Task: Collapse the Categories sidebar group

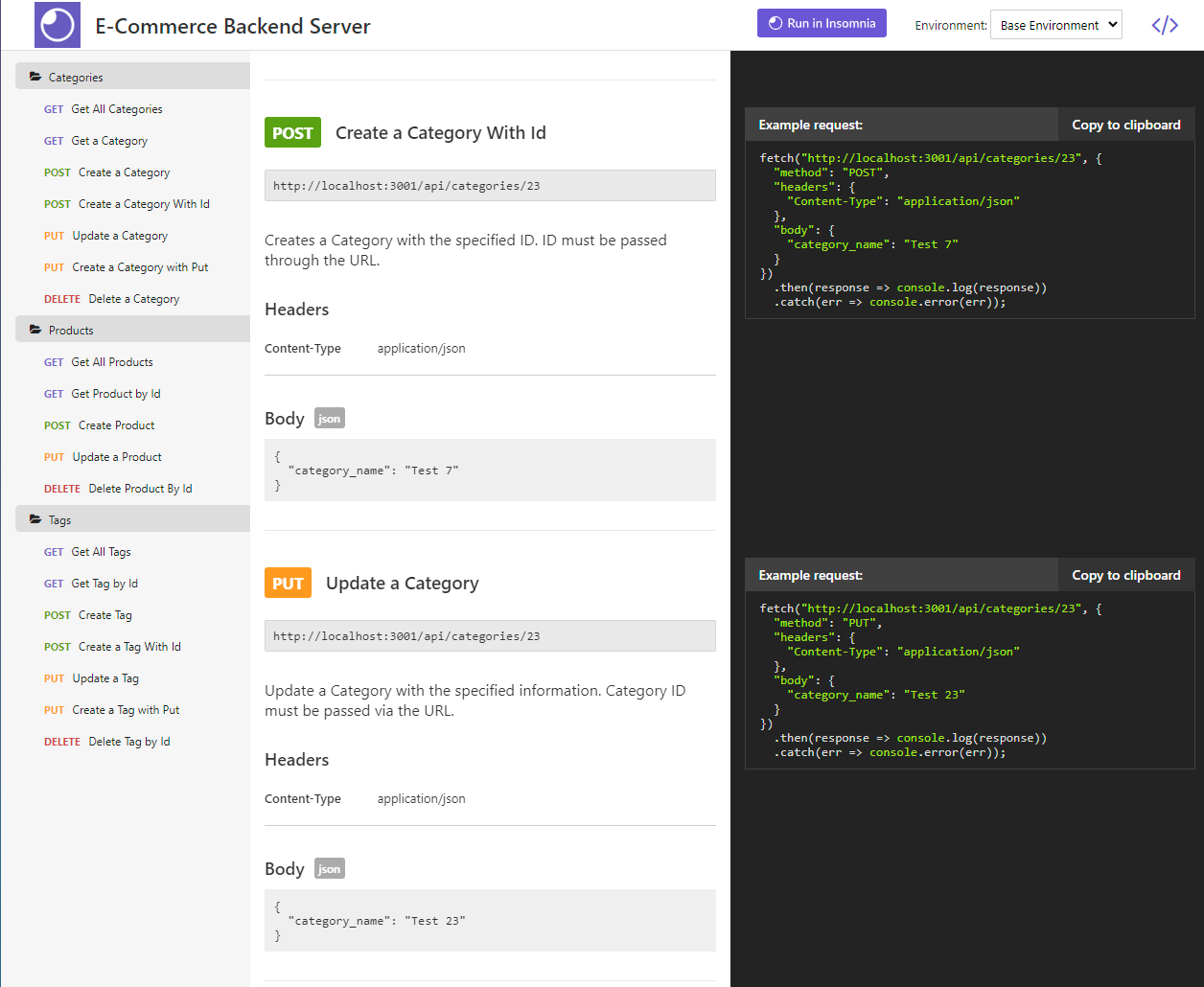Action: (132, 77)
